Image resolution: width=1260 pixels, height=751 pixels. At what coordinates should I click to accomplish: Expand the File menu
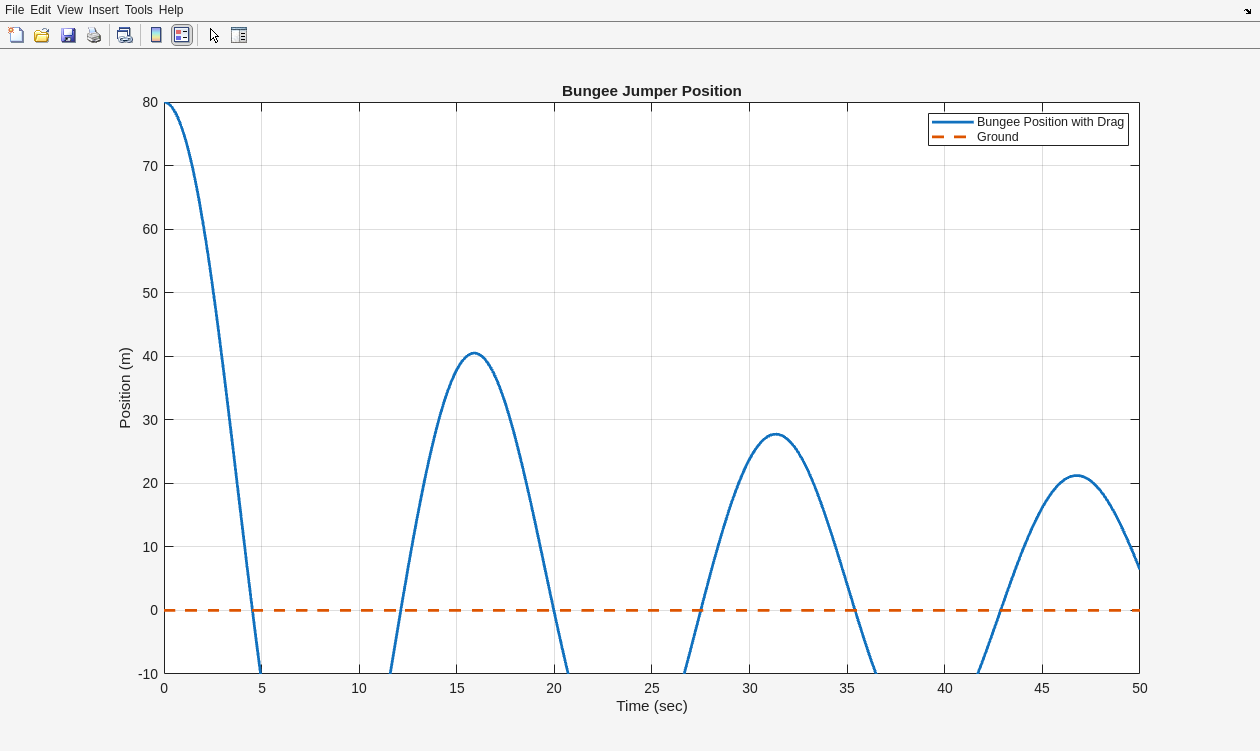click(x=14, y=10)
